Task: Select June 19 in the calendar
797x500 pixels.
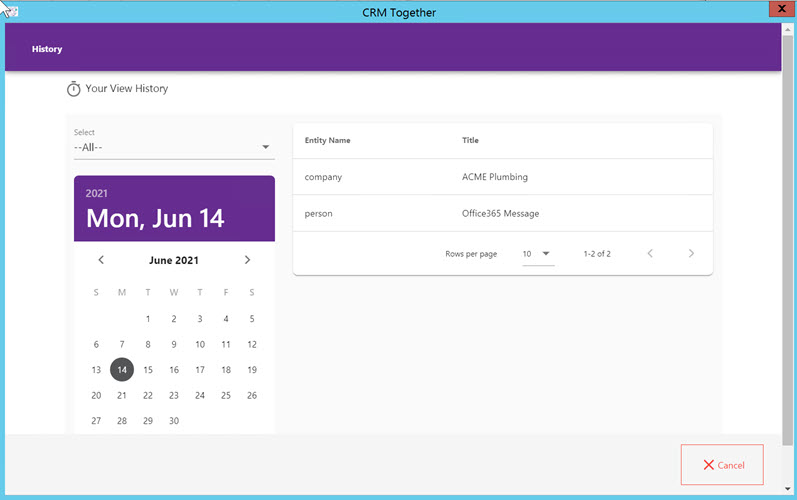Action: [x=252, y=369]
